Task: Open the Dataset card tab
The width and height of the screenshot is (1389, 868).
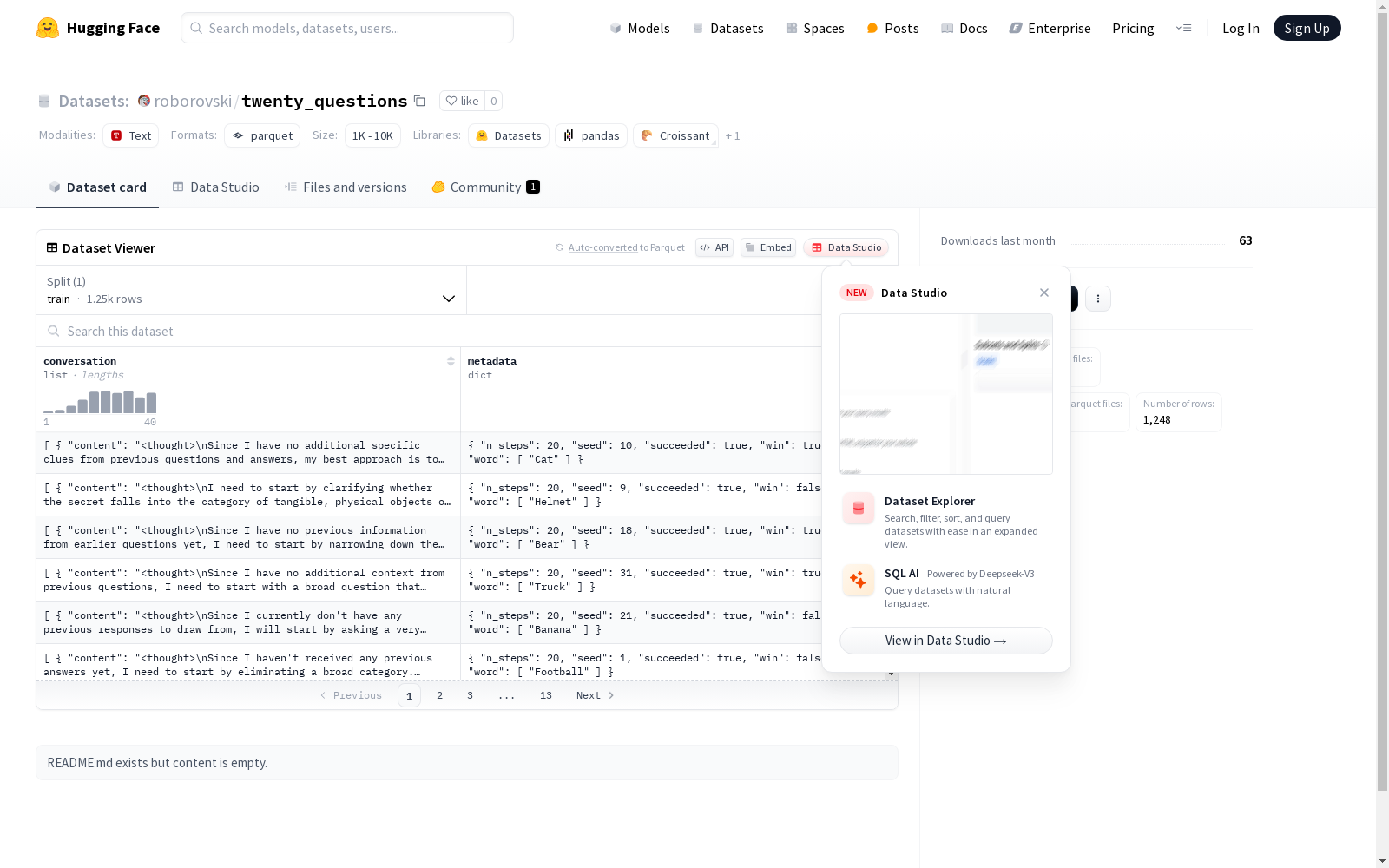Action: (x=97, y=187)
